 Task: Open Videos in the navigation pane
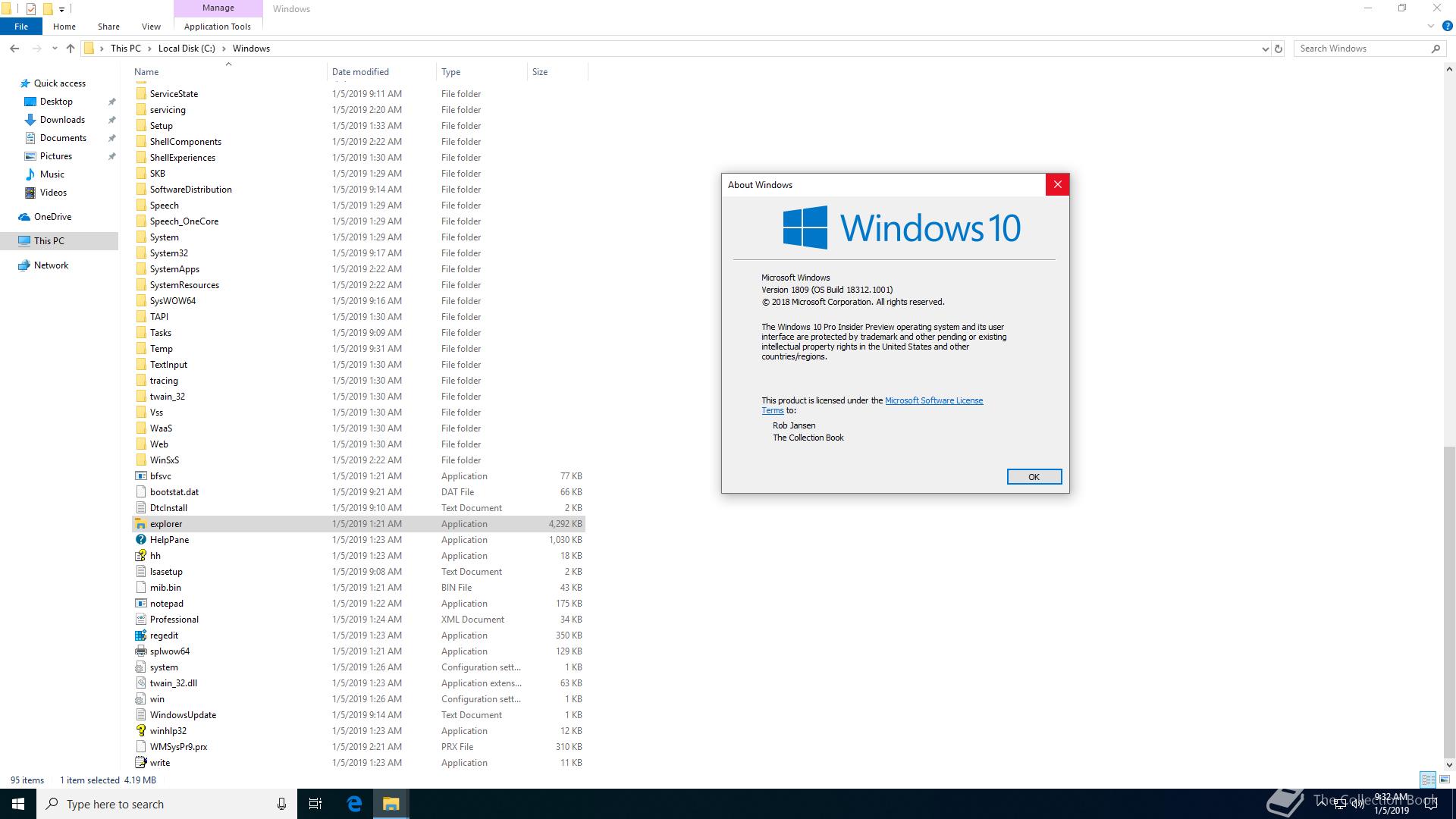(x=53, y=193)
